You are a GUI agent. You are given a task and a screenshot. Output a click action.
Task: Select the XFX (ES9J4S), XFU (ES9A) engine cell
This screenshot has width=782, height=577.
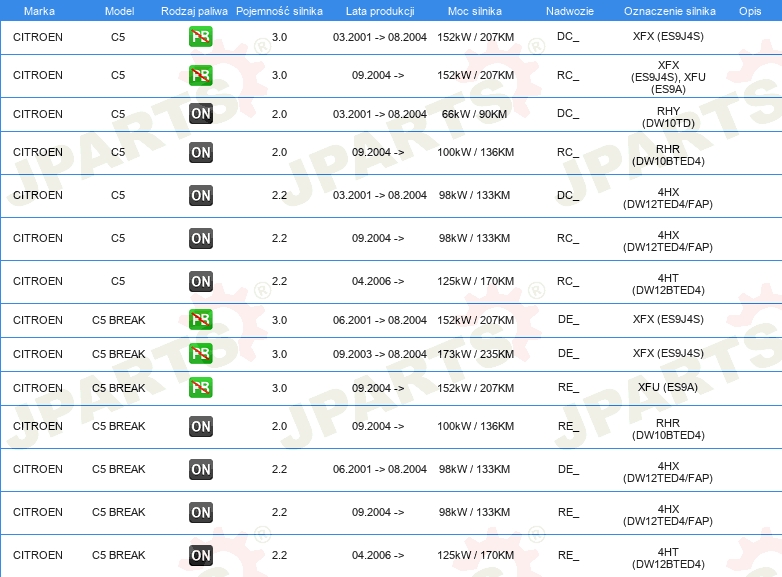pos(668,77)
